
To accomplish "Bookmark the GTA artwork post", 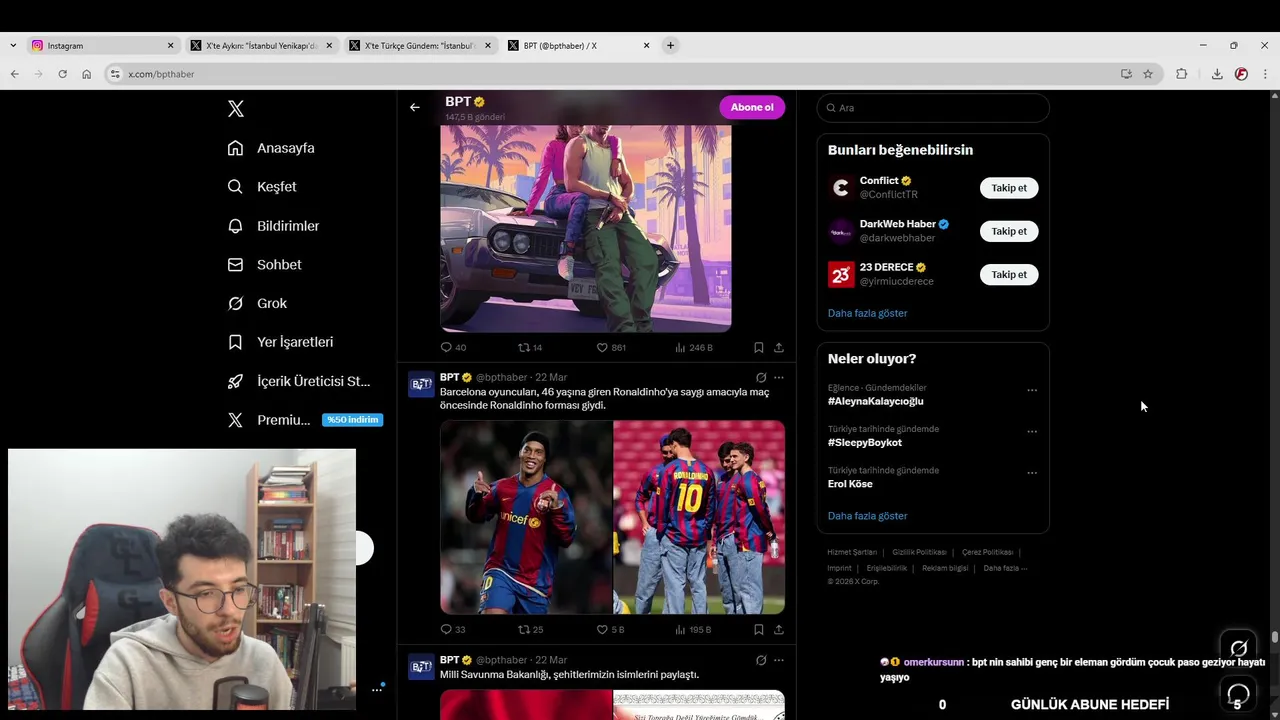I will click(758, 347).
